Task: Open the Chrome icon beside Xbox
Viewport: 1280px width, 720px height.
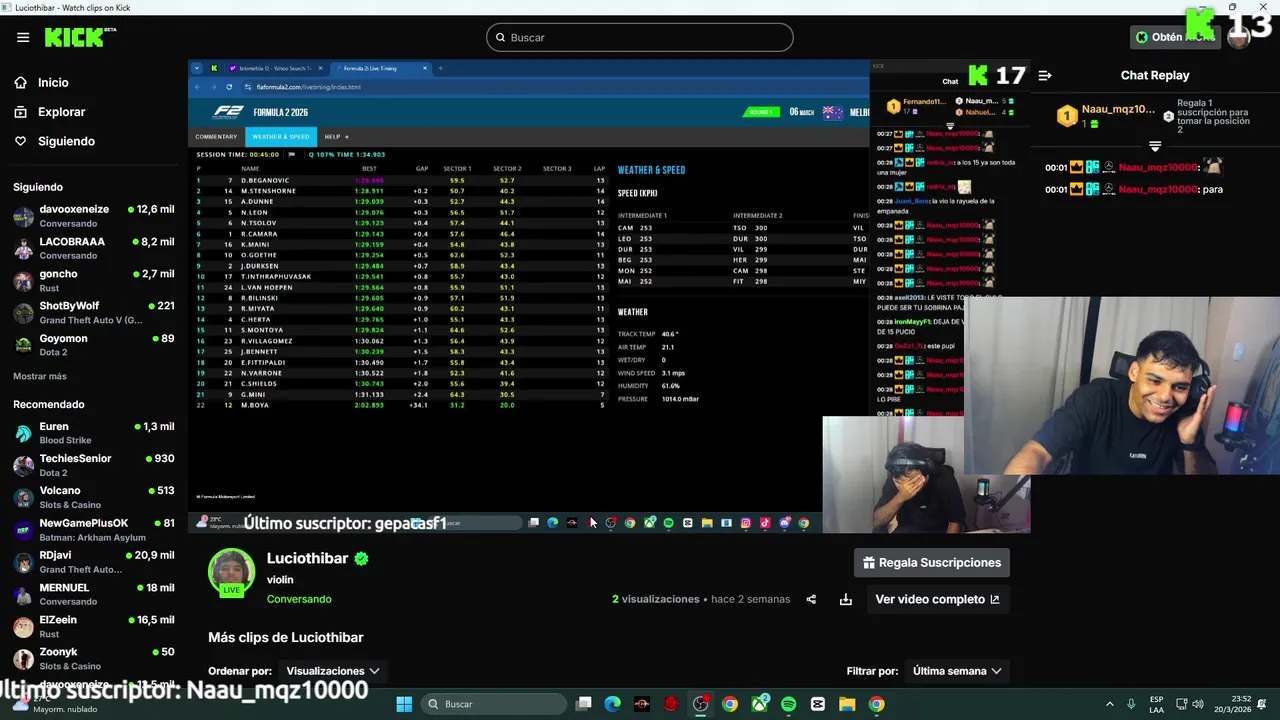Action: (x=730, y=704)
